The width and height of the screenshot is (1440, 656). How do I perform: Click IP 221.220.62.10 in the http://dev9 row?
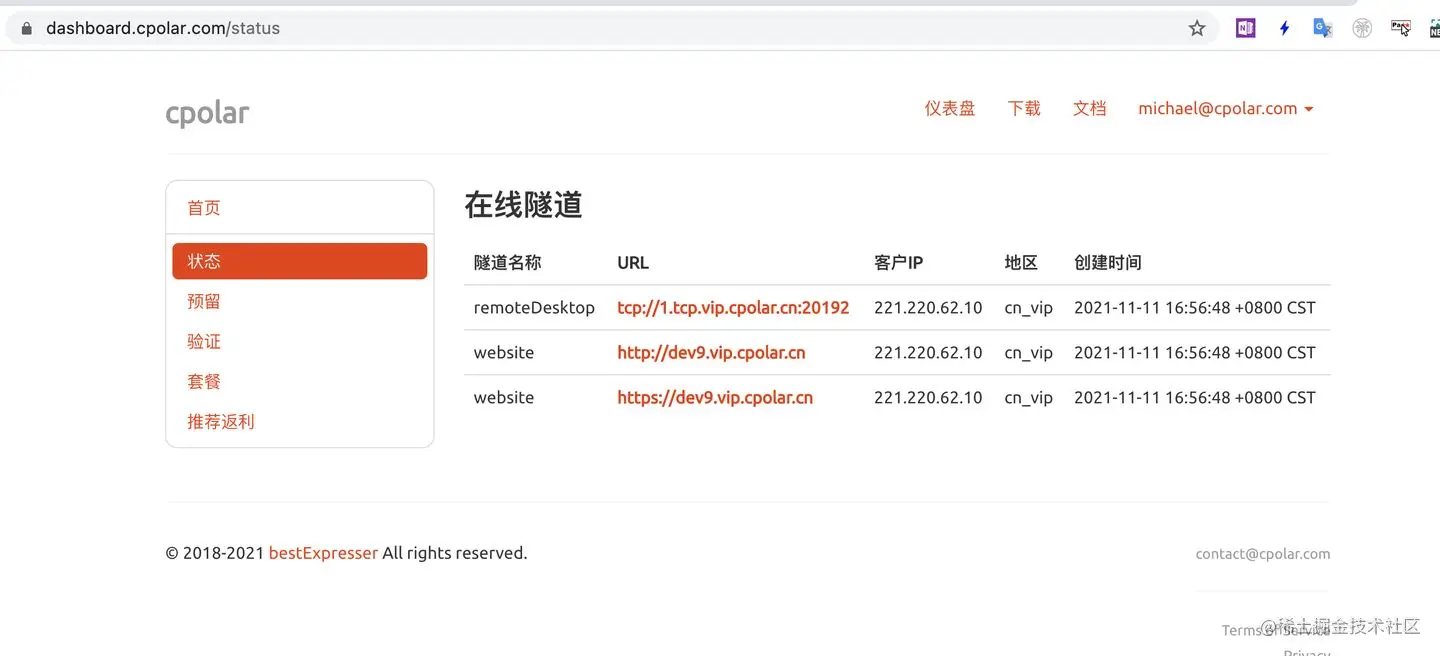click(928, 352)
